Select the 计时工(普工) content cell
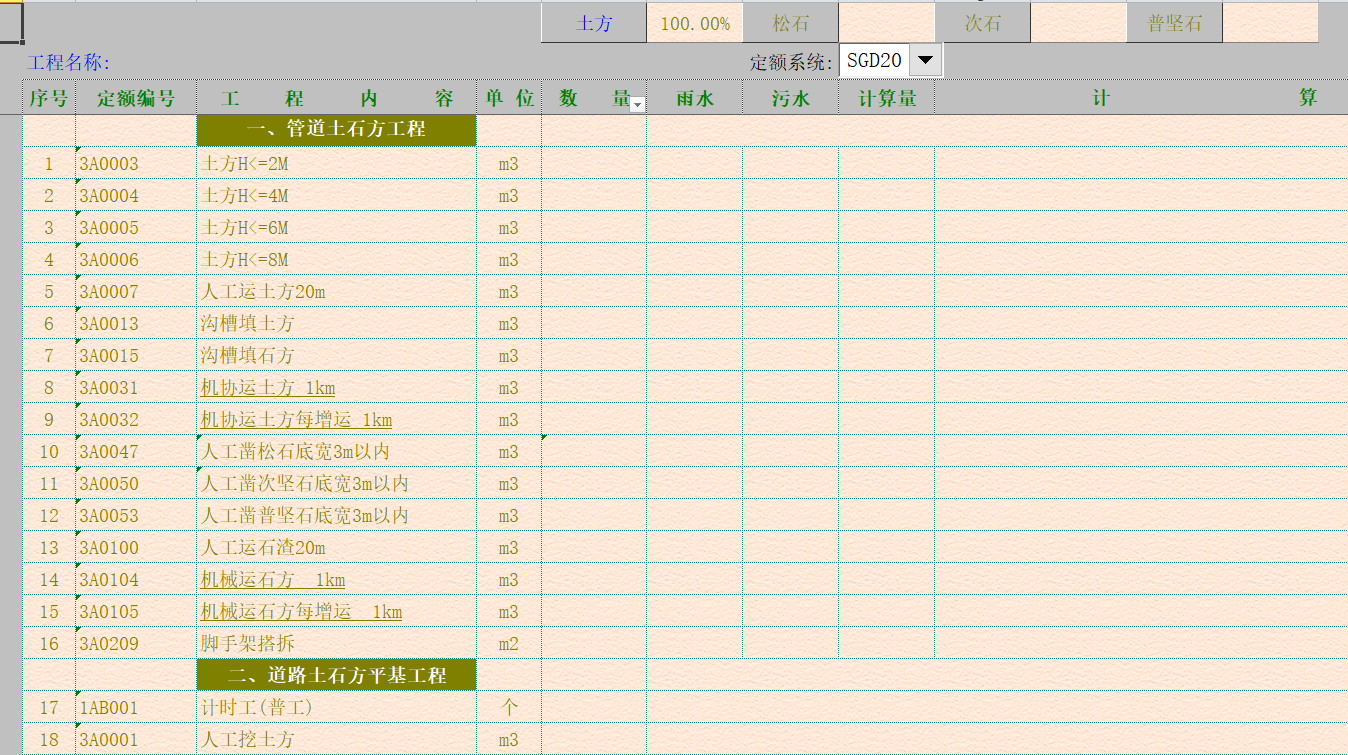This screenshot has width=1348, height=755. (x=337, y=708)
